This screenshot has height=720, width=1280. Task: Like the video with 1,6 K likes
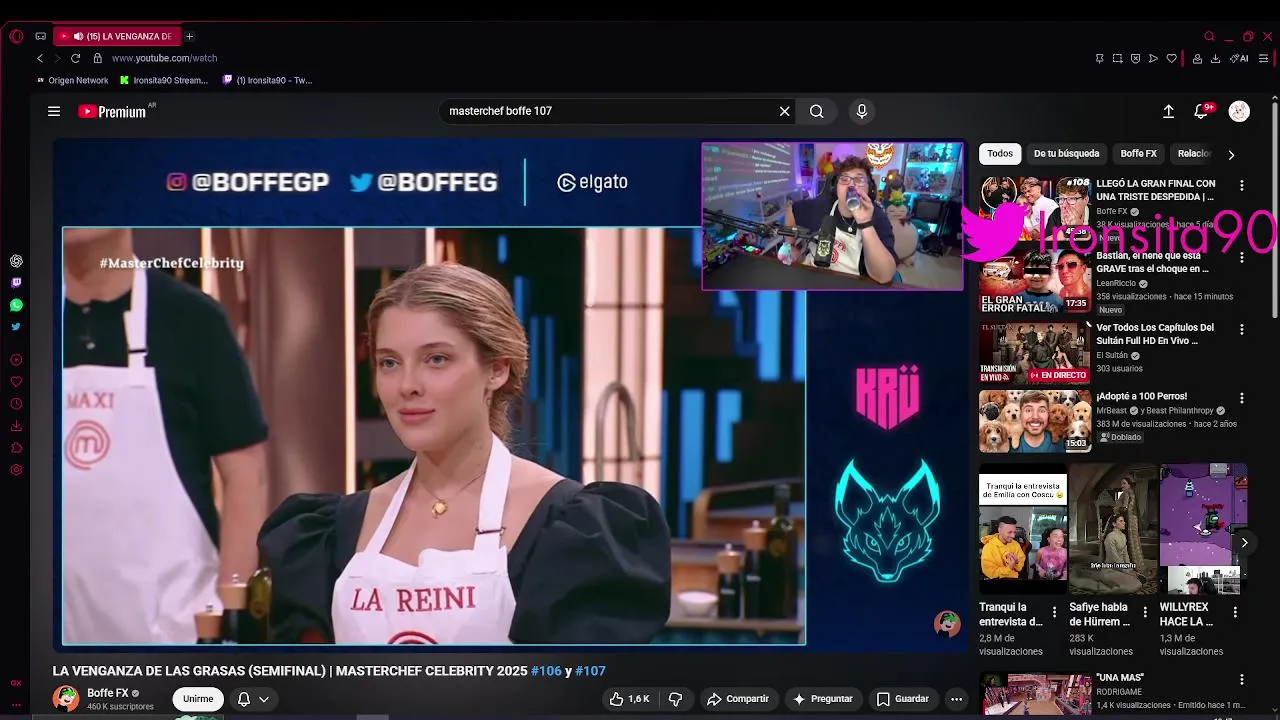click(630, 699)
